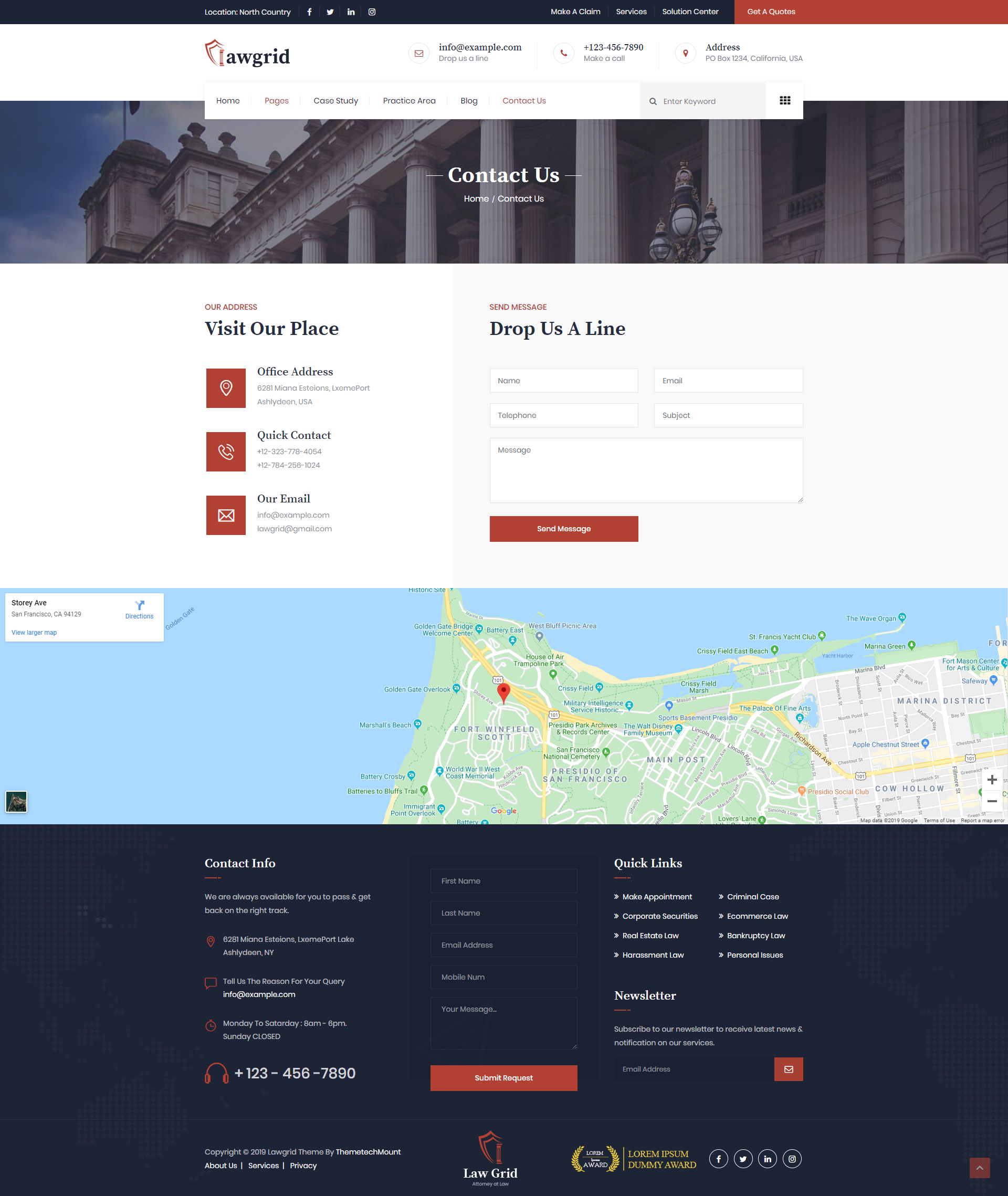
Task: Select Practice Area in the navigation
Action: (409, 101)
